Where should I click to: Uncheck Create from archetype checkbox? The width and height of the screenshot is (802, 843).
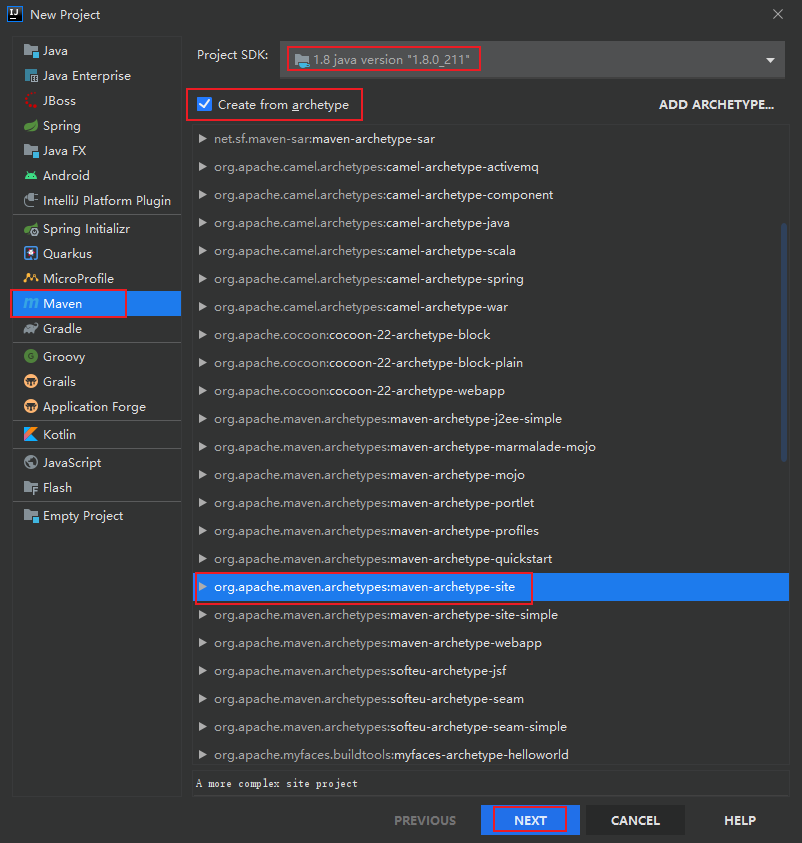[204, 104]
